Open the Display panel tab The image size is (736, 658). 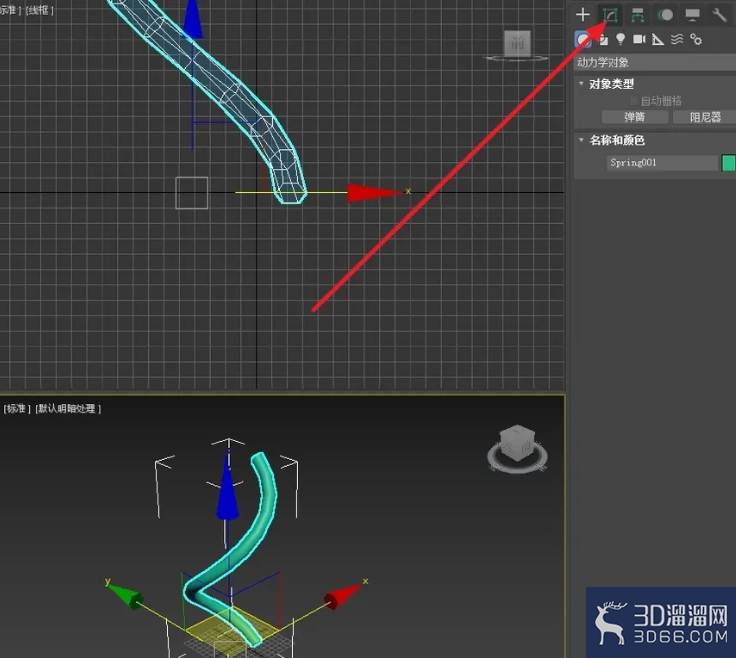click(x=692, y=15)
